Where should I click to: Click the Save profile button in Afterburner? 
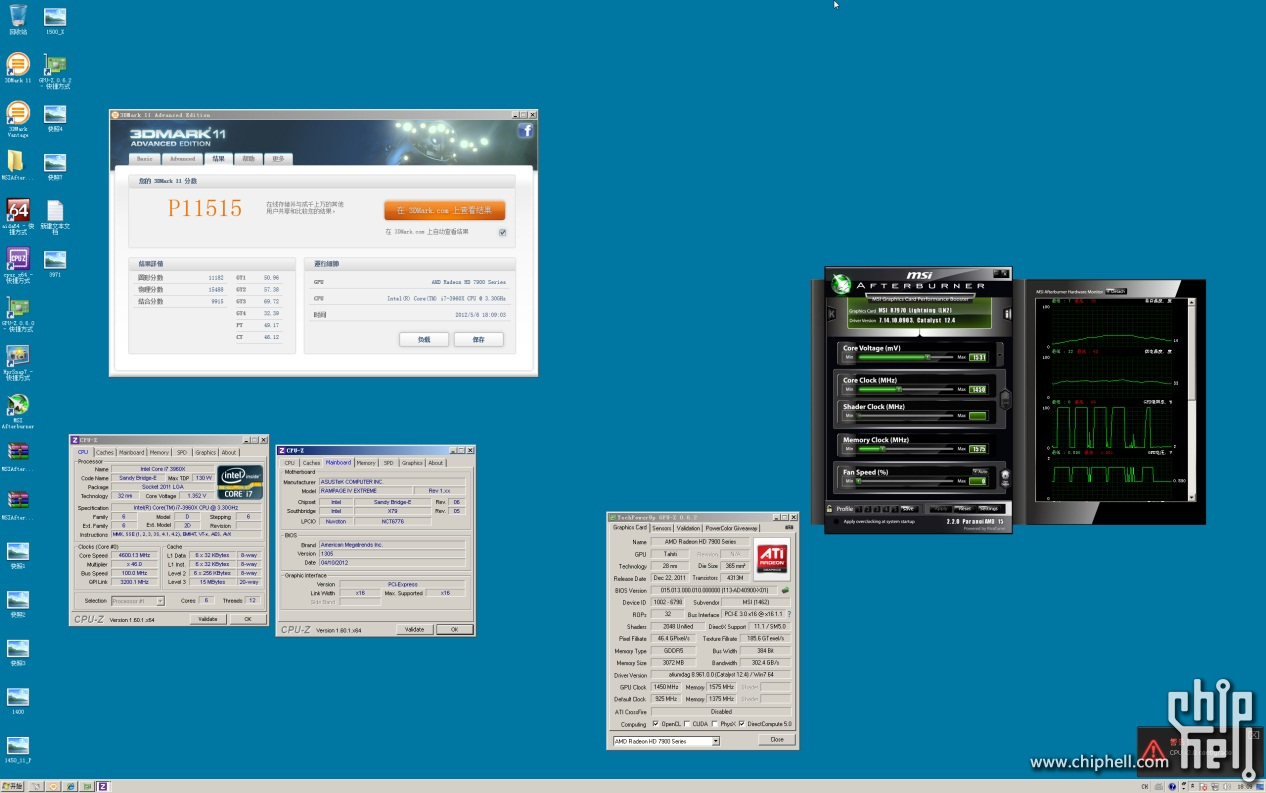pos(908,509)
